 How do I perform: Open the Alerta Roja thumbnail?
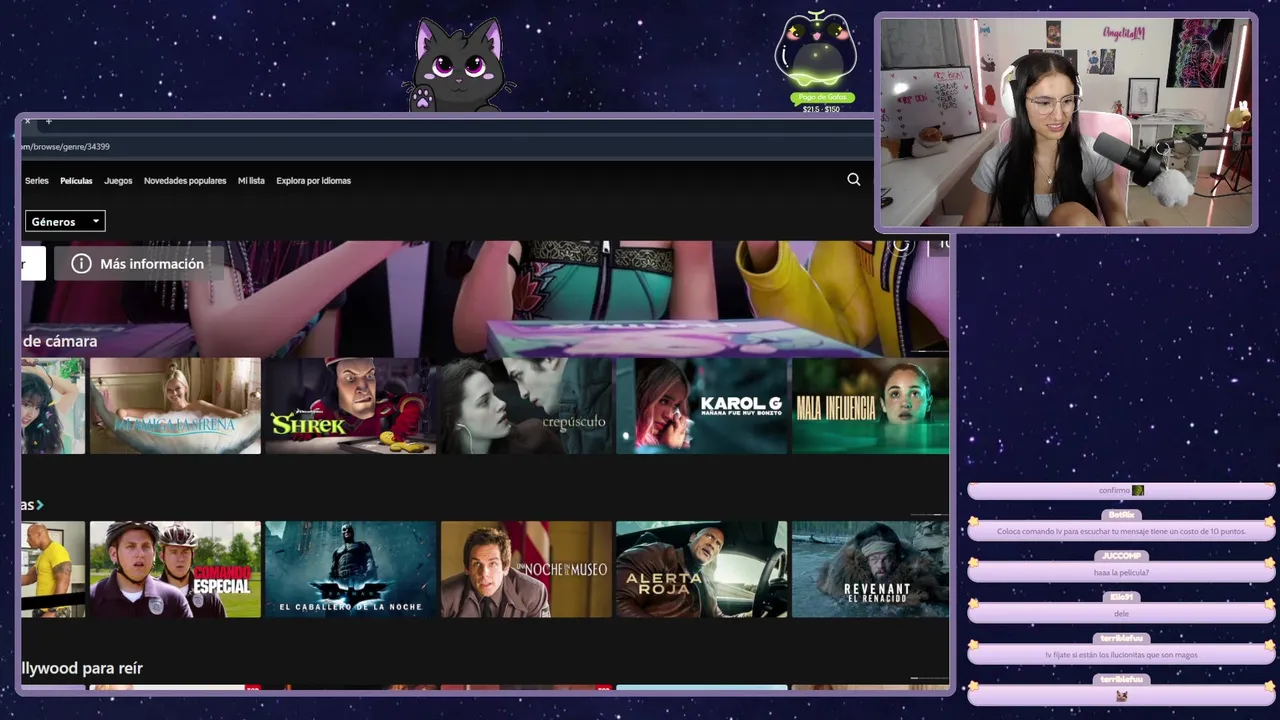pyautogui.click(x=702, y=569)
